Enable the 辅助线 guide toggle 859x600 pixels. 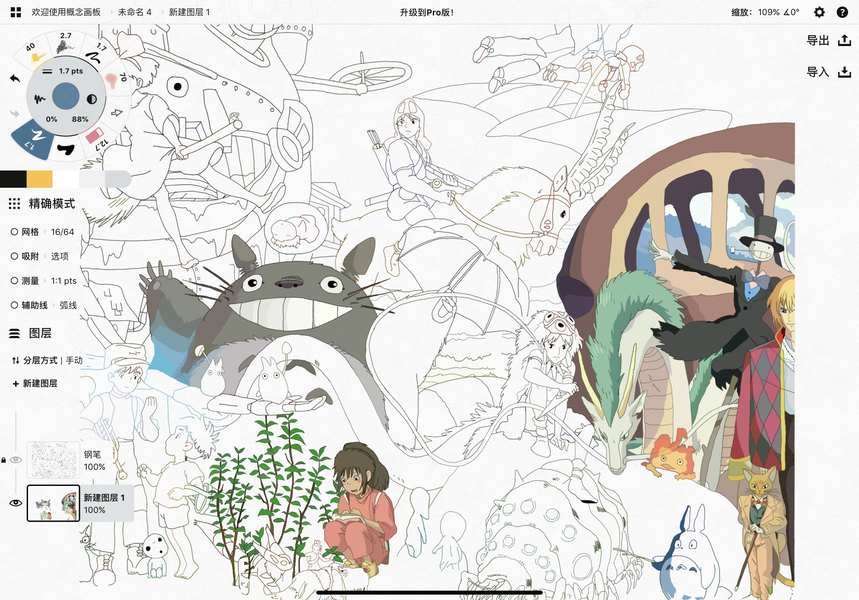click(15, 305)
